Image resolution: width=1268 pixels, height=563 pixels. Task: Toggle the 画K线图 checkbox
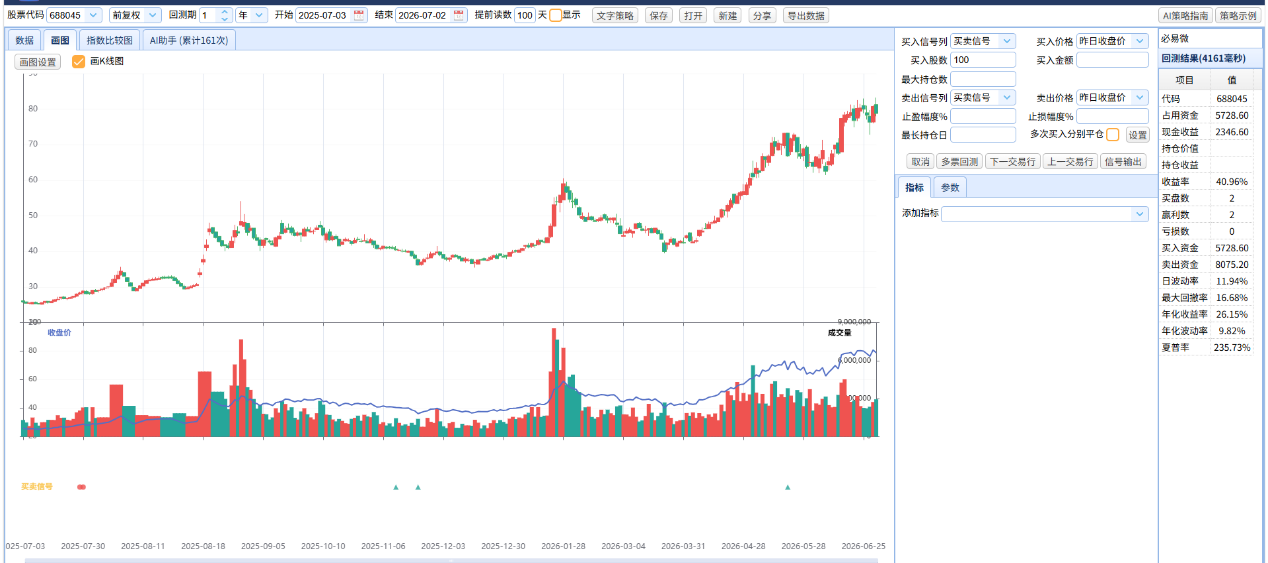tap(79, 61)
